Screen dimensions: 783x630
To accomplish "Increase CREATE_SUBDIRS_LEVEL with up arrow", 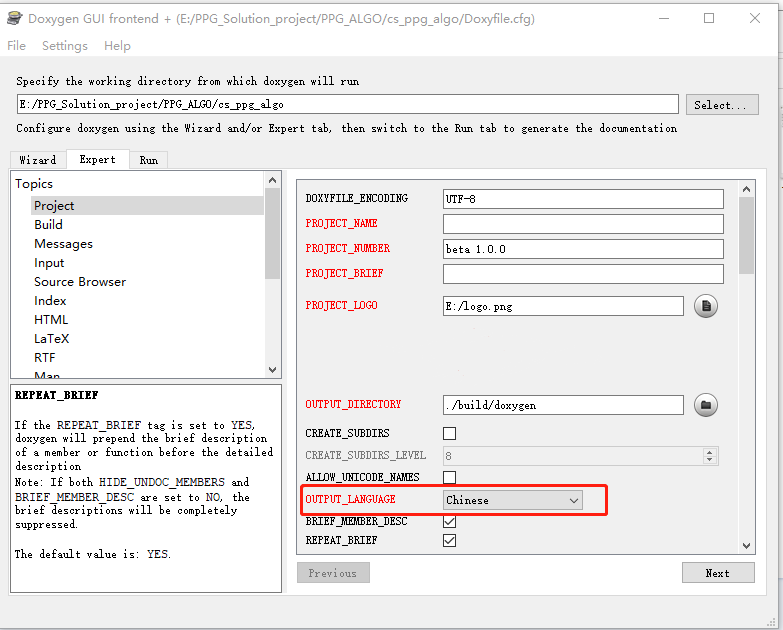I will click(x=710, y=452).
